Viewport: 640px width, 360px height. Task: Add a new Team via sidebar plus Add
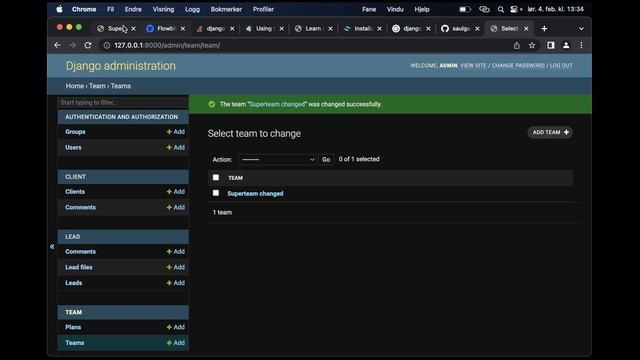[176, 343]
